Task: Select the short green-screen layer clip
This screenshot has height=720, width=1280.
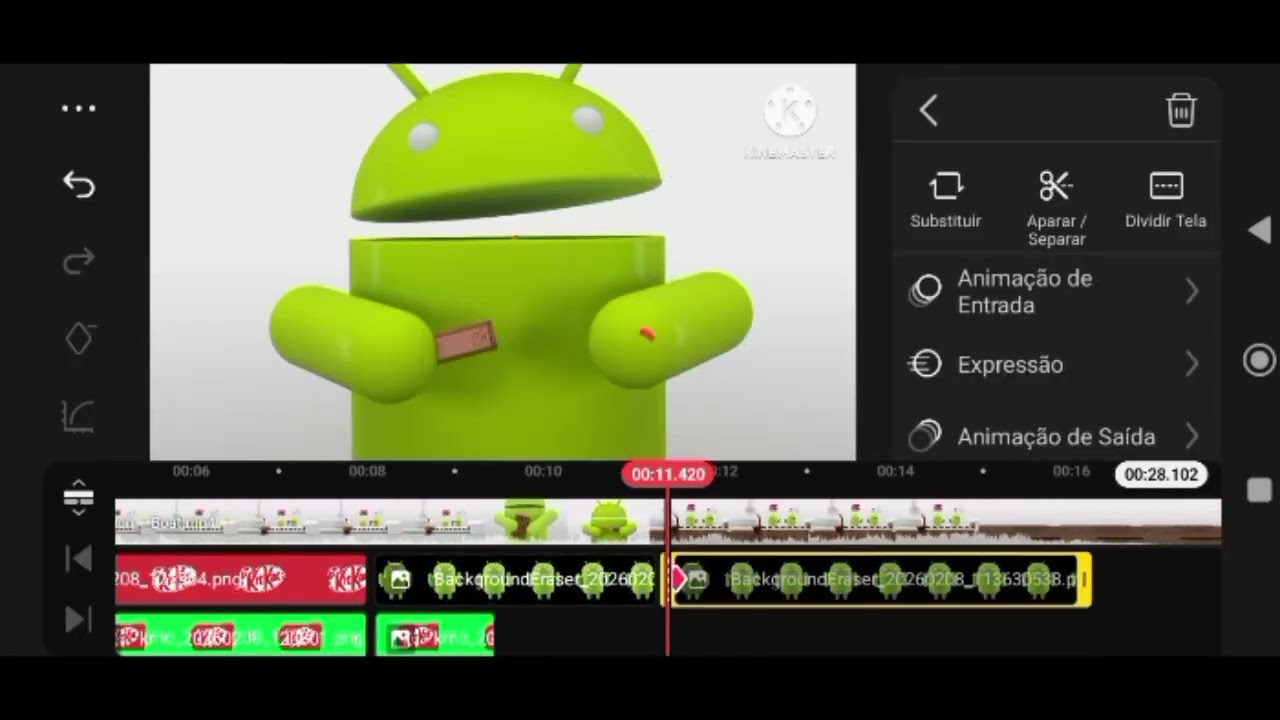Action: (x=435, y=636)
